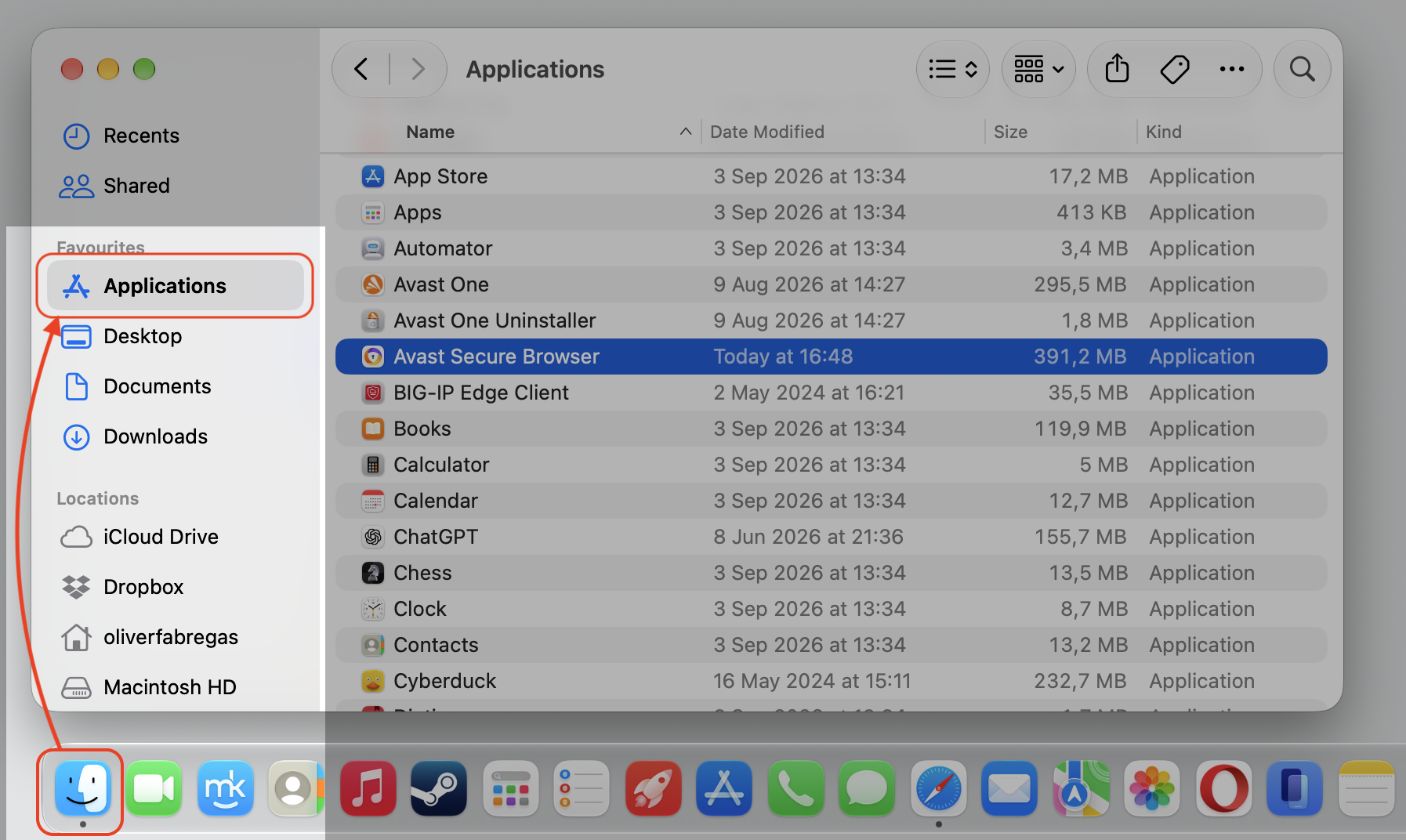Select the Automator application row
The image size is (1406, 840).
click(x=832, y=248)
